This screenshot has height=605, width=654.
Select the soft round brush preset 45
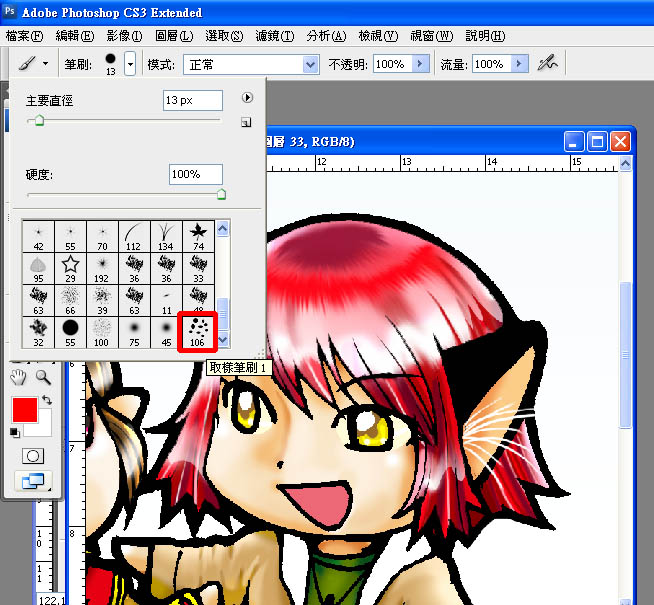[166, 332]
